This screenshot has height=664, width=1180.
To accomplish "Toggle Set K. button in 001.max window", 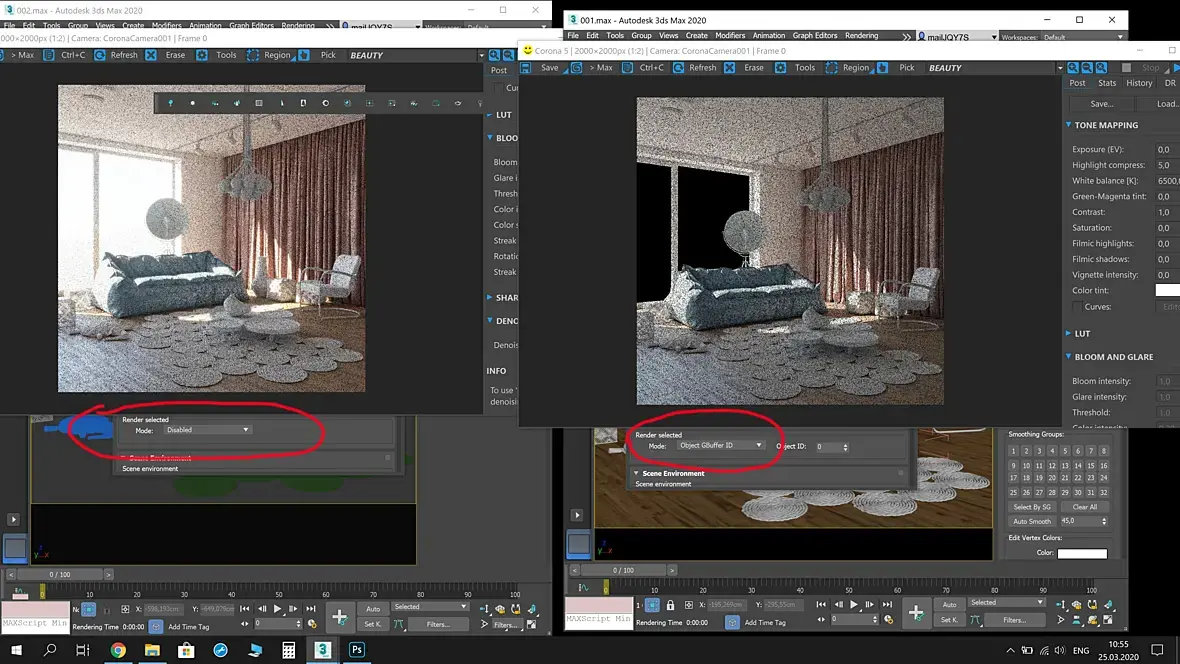I will pos(950,620).
